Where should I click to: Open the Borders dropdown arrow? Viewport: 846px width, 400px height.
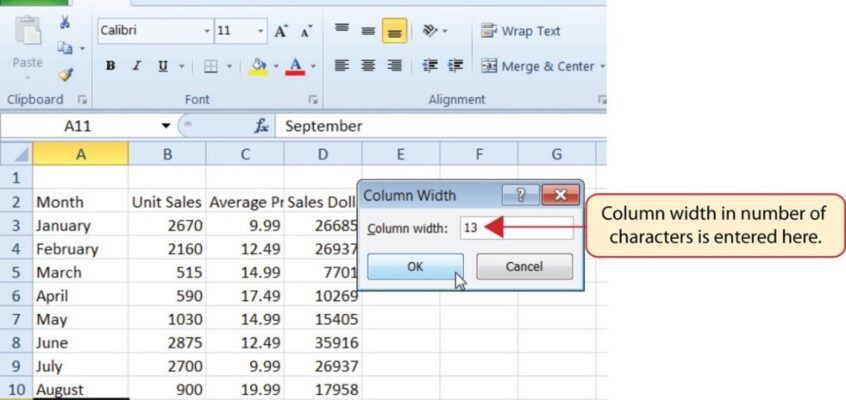point(229,67)
